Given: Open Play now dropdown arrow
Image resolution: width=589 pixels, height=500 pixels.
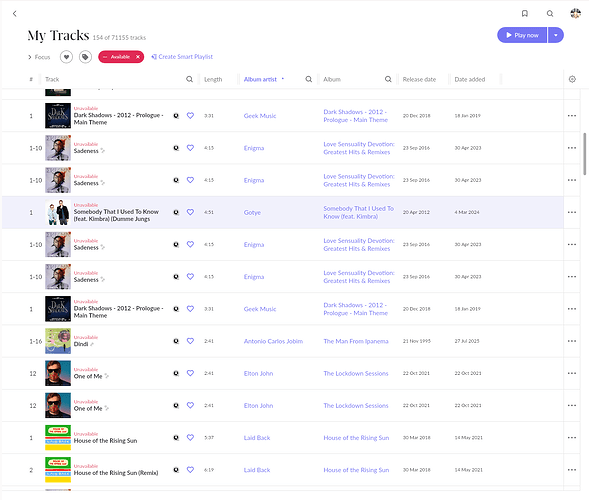Looking at the screenshot, I should tap(556, 35).
